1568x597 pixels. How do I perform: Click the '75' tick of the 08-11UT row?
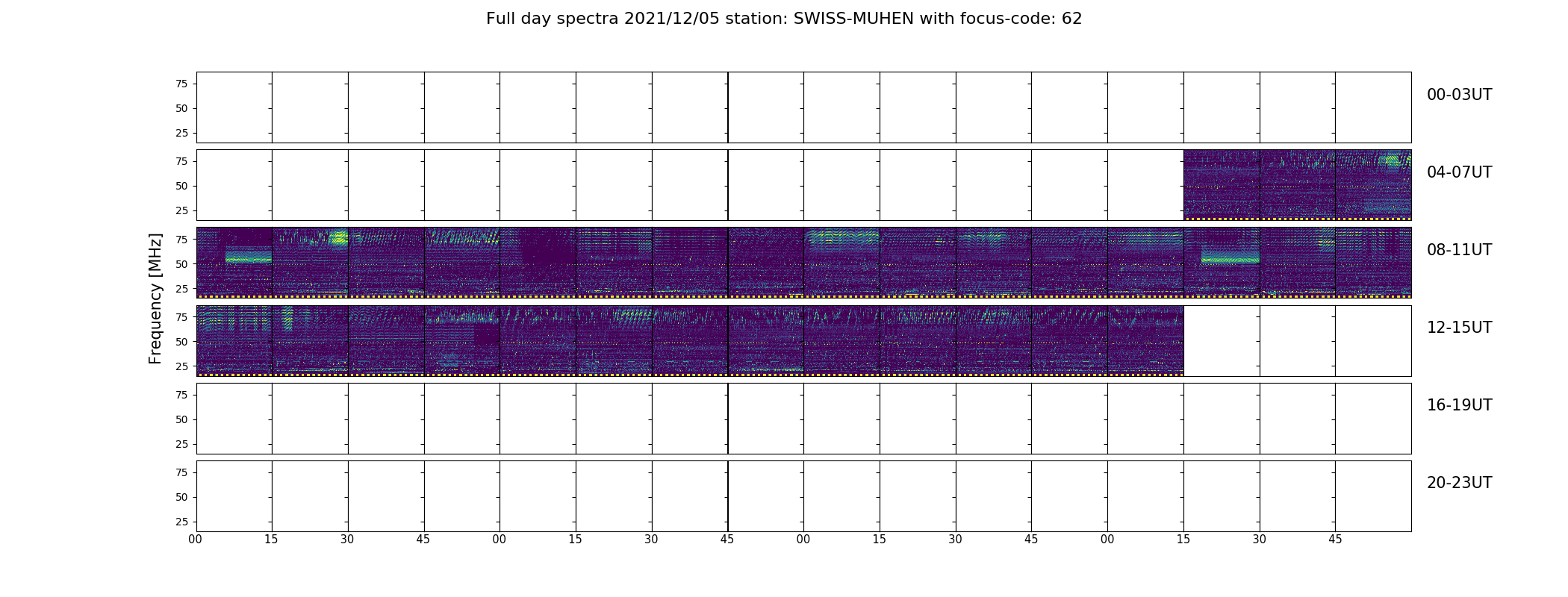[x=181, y=239]
